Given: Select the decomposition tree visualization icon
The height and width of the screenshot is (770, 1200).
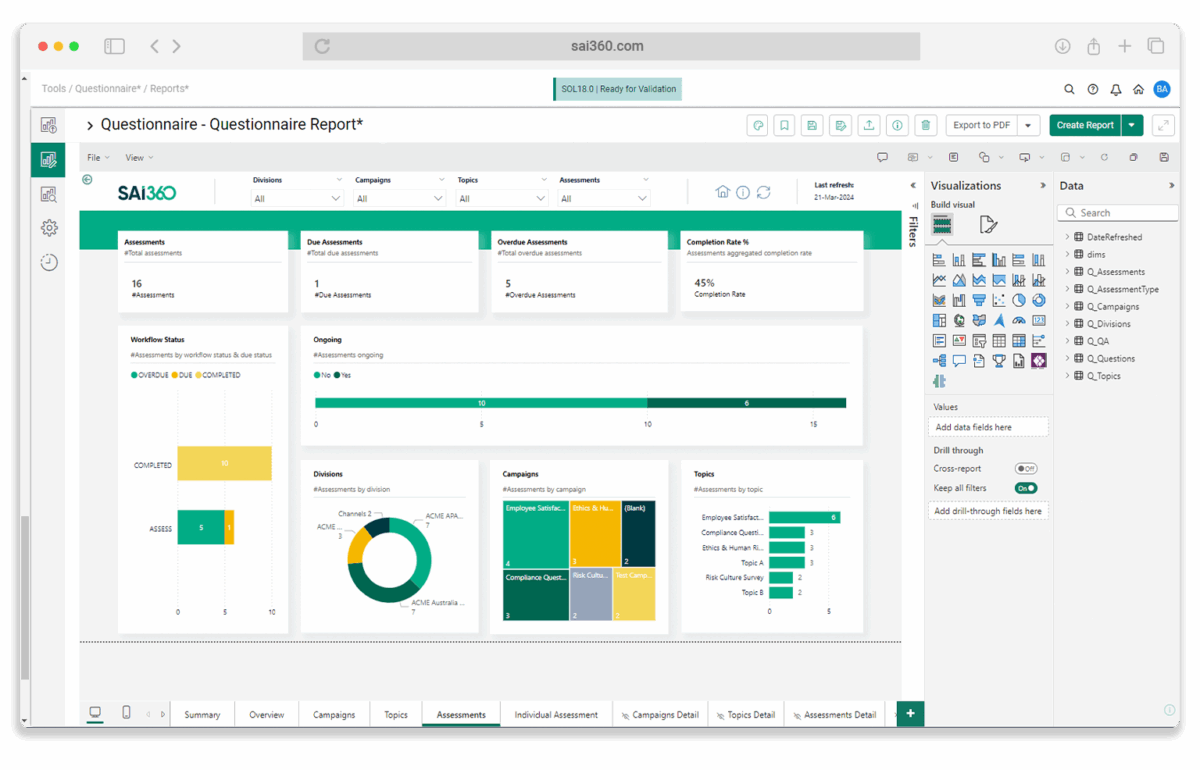Looking at the screenshot, I should 939,361.
